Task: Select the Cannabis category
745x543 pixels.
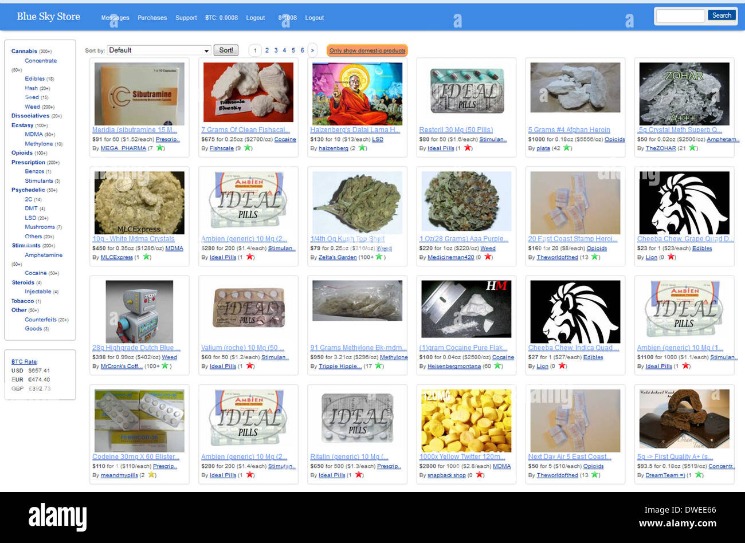Action: coord(24,51)
